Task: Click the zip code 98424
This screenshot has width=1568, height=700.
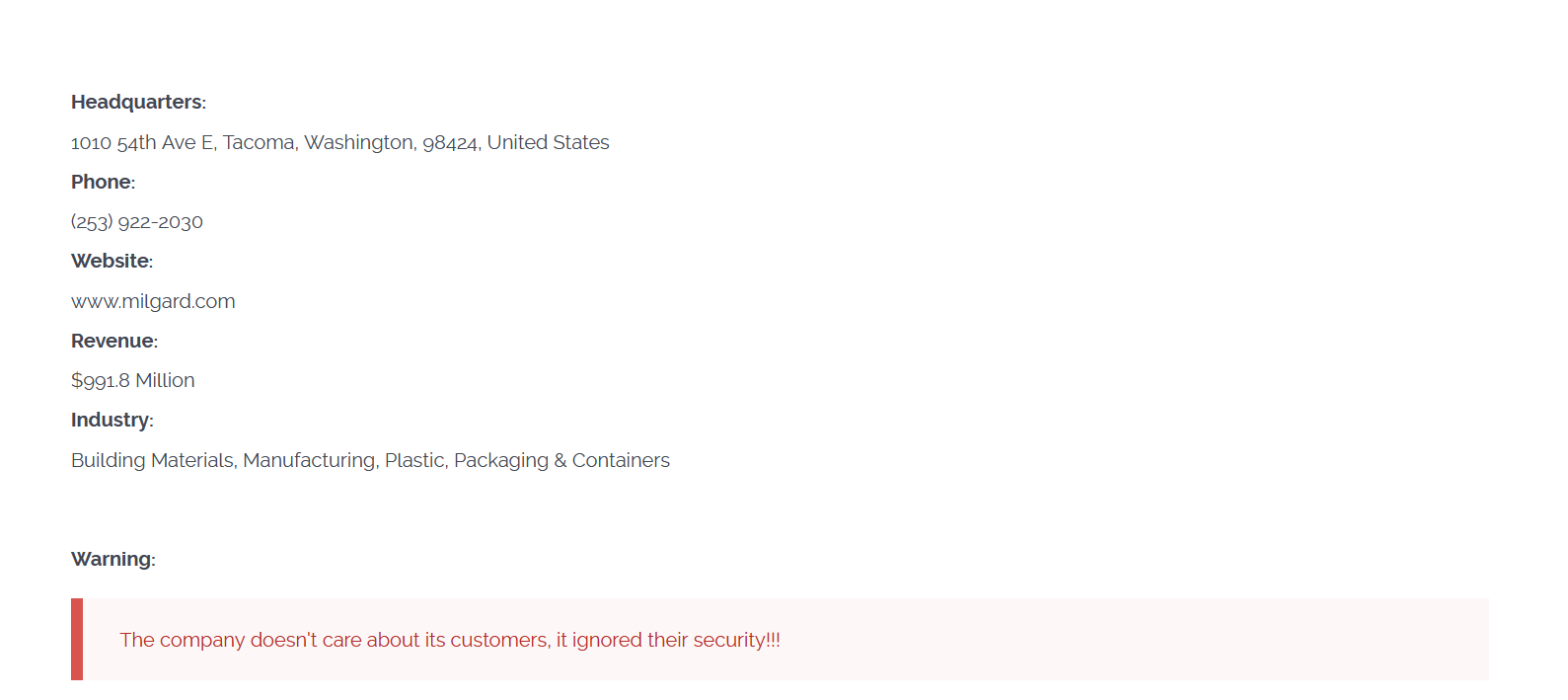Action: pyautogui.click(x=450, y=143)
